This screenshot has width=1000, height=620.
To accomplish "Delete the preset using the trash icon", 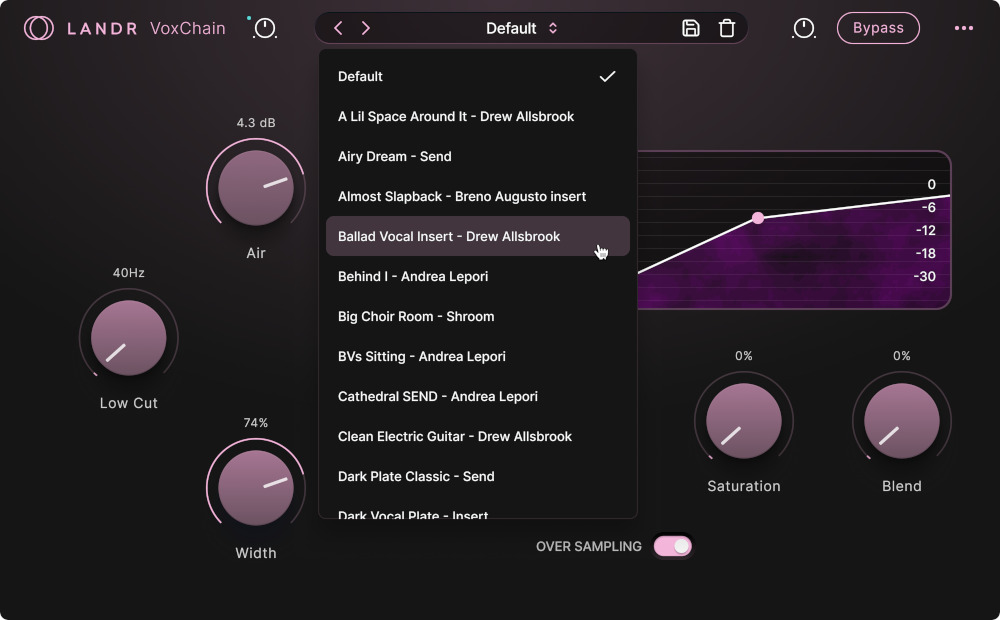I will (726, 28).
